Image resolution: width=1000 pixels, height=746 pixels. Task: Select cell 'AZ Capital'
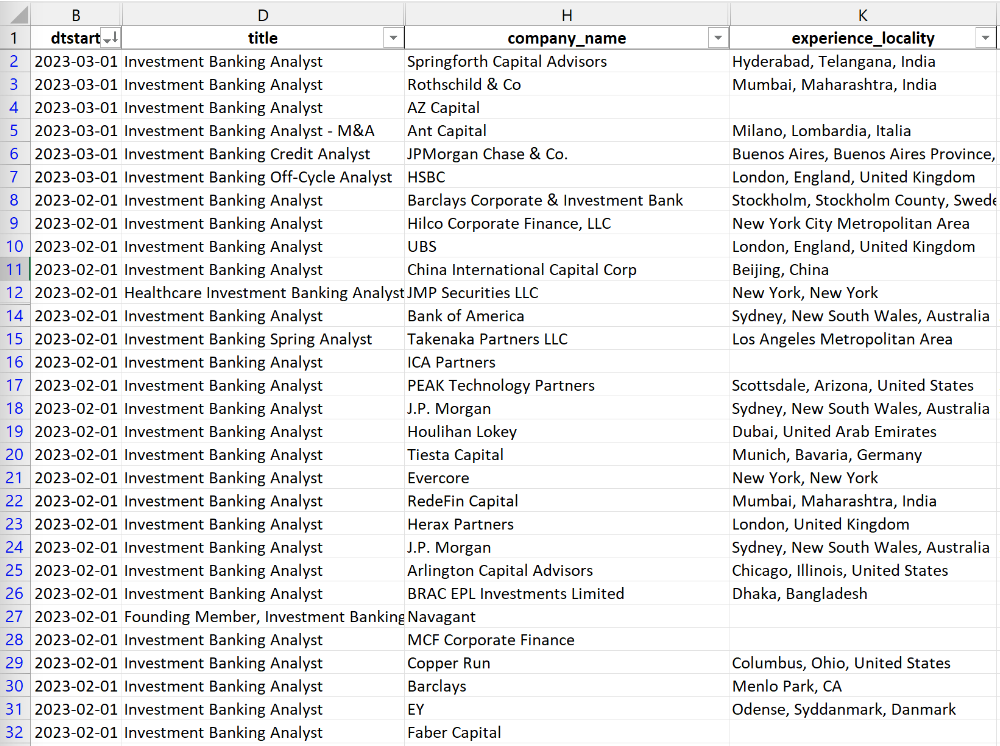point(566,108)
